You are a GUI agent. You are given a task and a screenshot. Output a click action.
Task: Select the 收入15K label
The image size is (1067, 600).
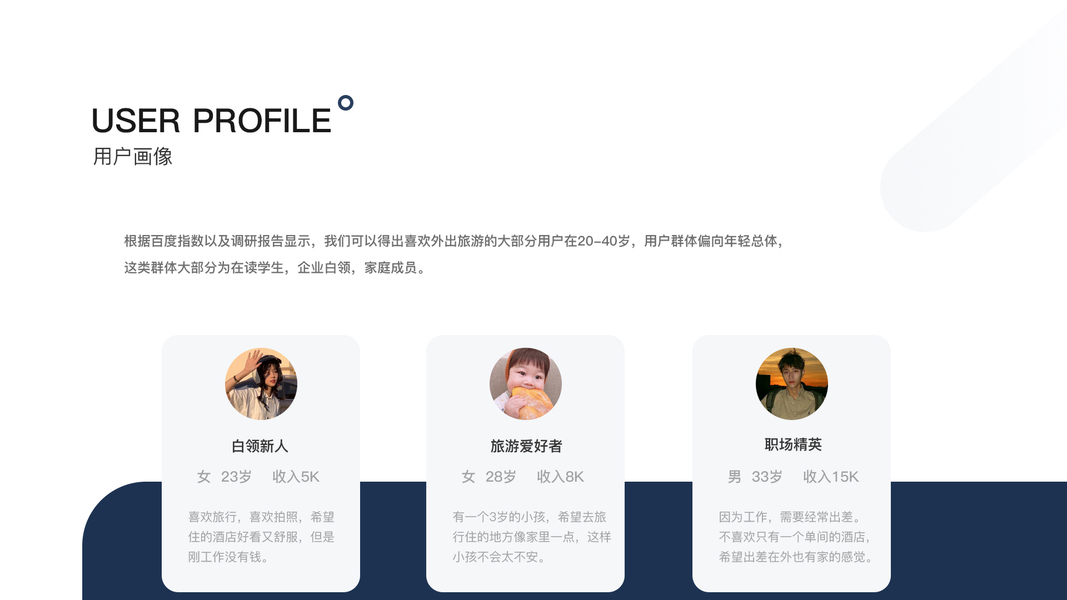click(830, 477)
